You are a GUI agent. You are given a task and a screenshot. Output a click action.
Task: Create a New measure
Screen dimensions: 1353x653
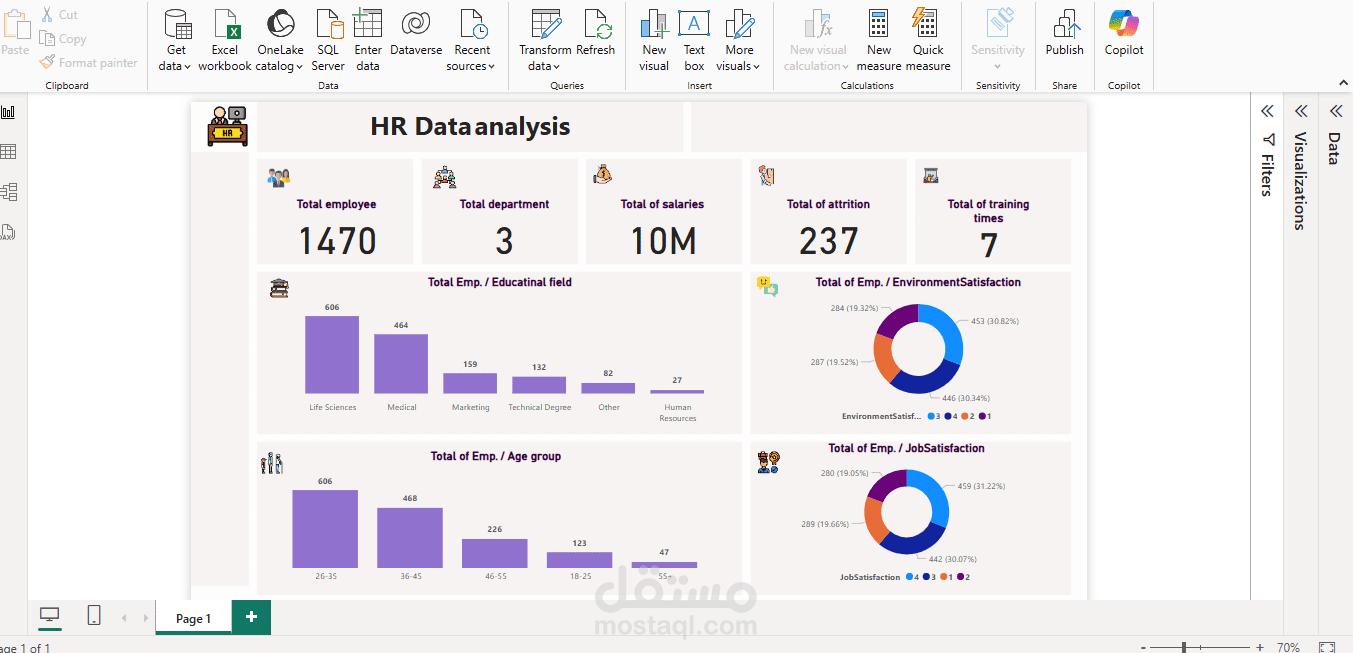coord(879,40)
